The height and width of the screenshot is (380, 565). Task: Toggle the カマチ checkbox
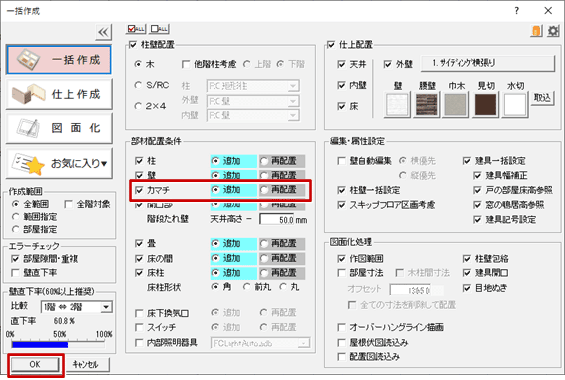139,190
